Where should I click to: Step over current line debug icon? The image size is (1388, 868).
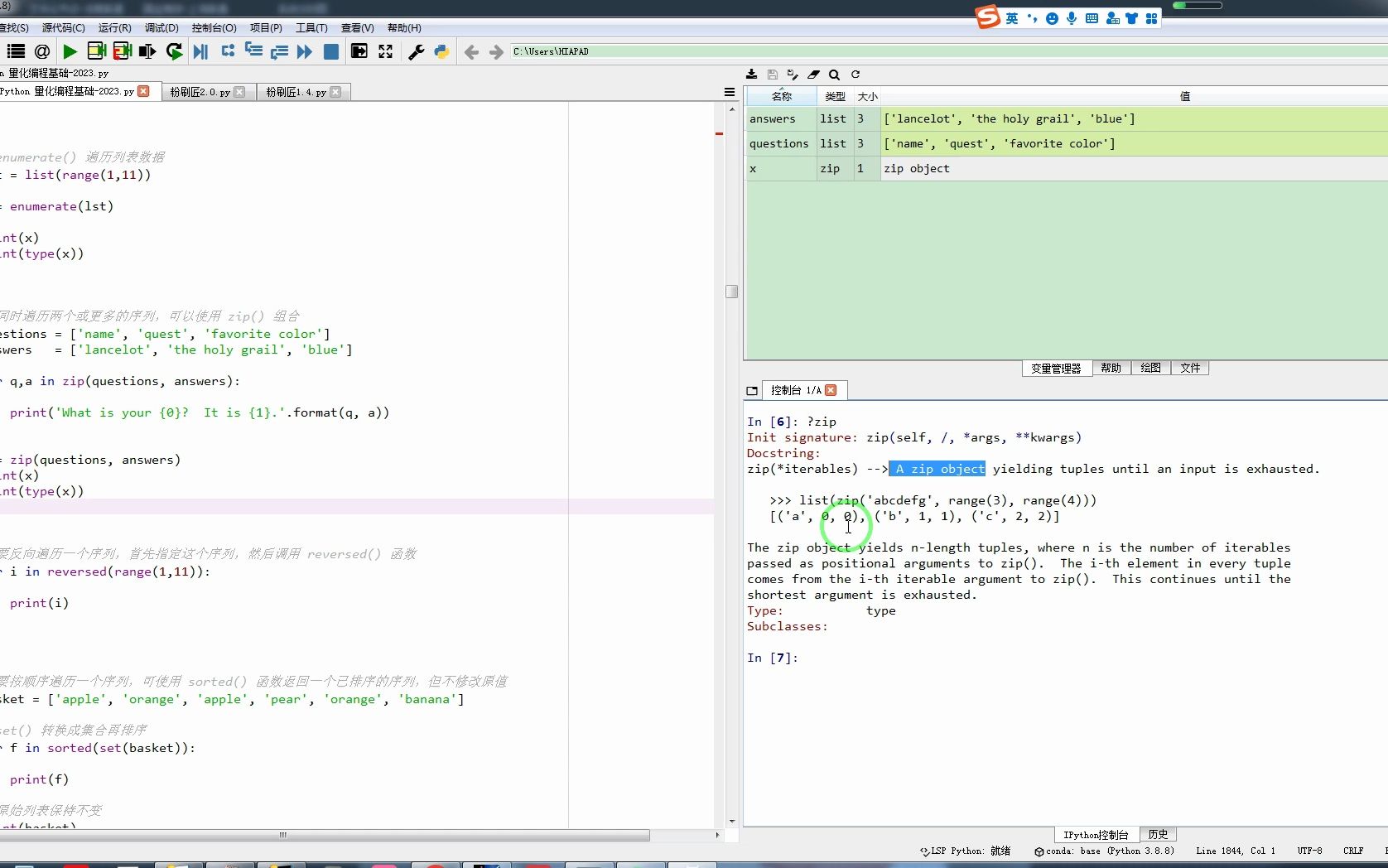click(228, 51)
